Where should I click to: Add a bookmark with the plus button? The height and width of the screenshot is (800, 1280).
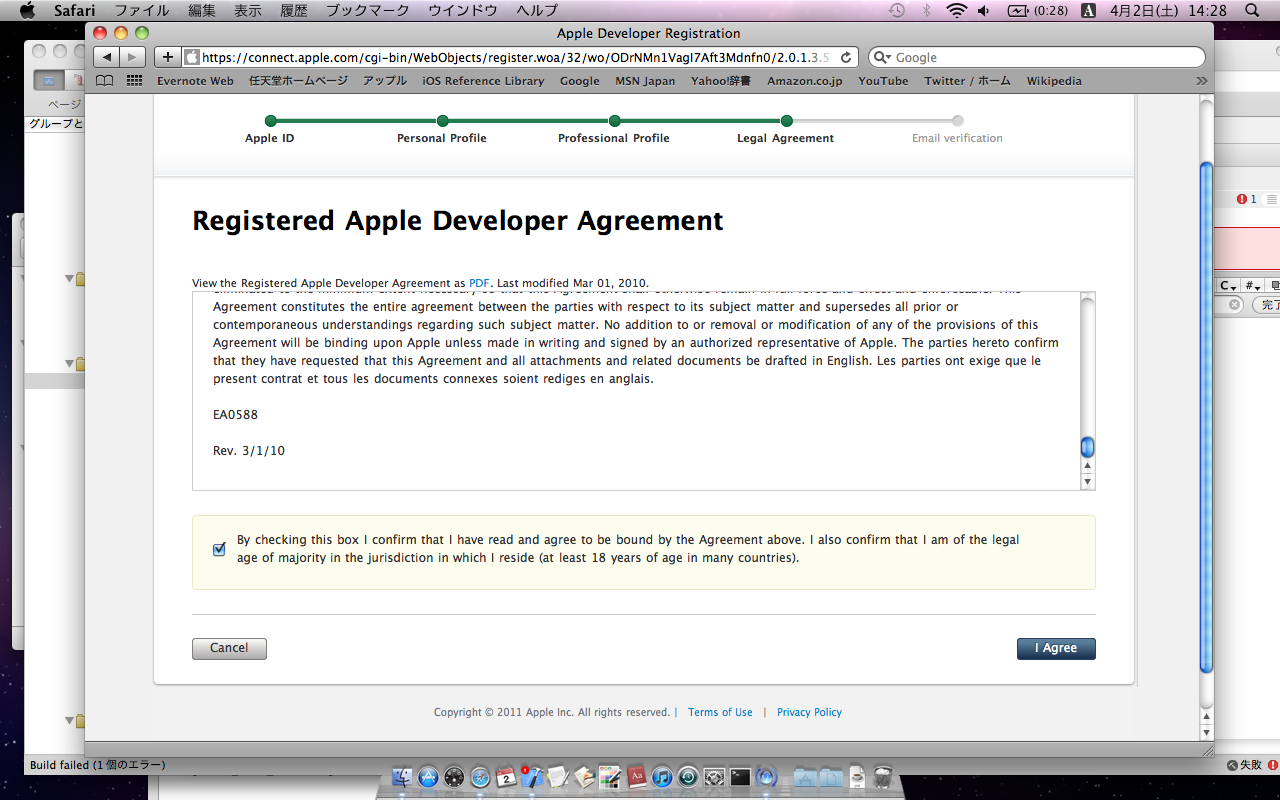tap(168, 57)
